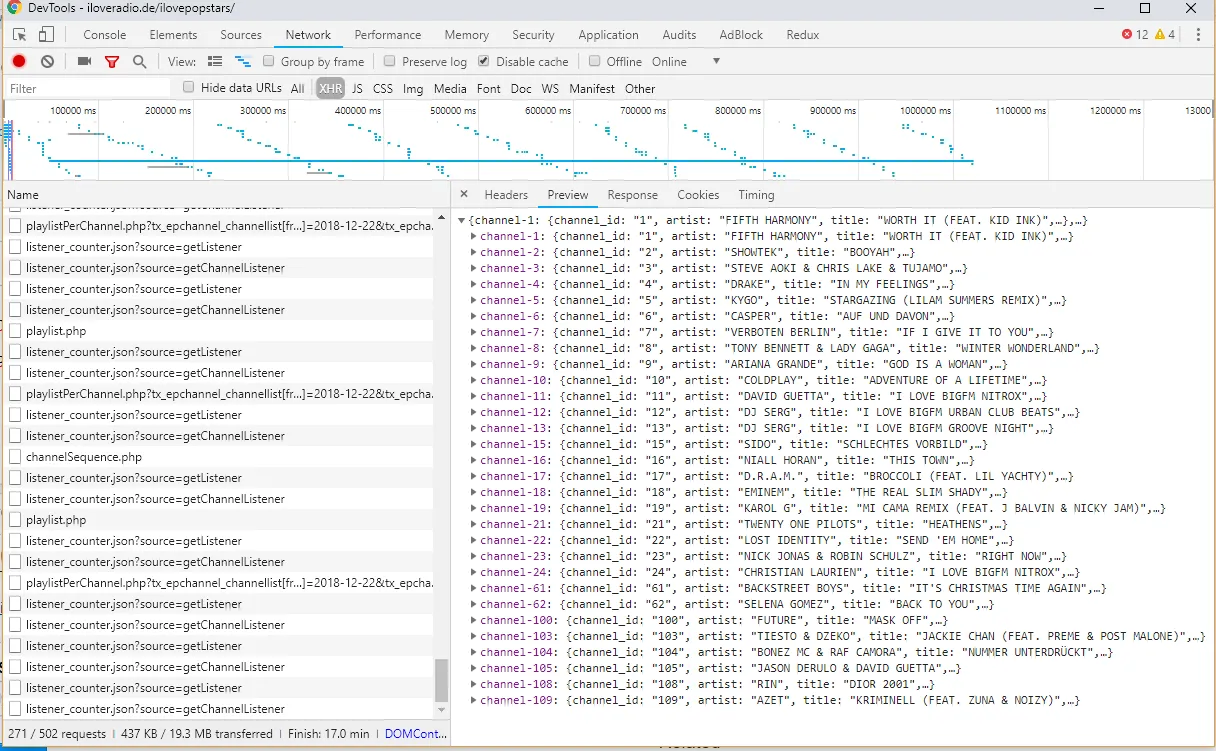Enable the Preserve log checkbox
This screenshot has width=1216, height=751.
pos(390,61)
